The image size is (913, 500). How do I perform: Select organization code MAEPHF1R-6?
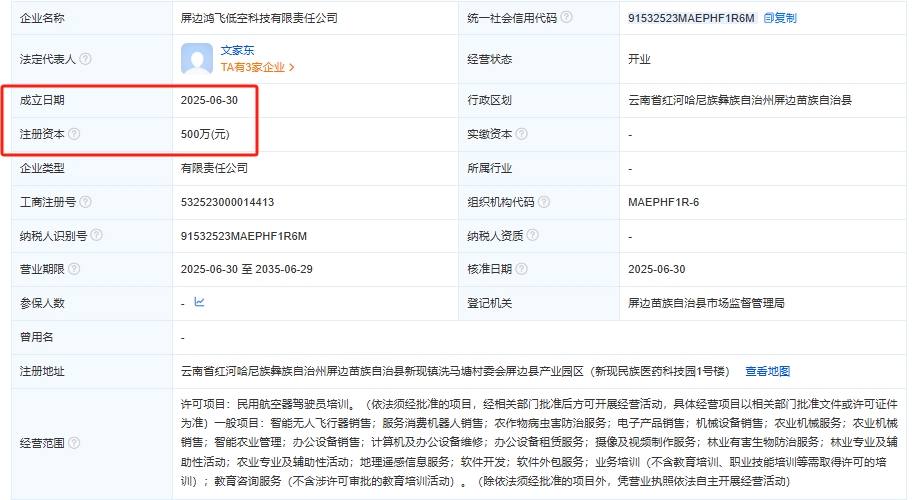tap(663, 202)
